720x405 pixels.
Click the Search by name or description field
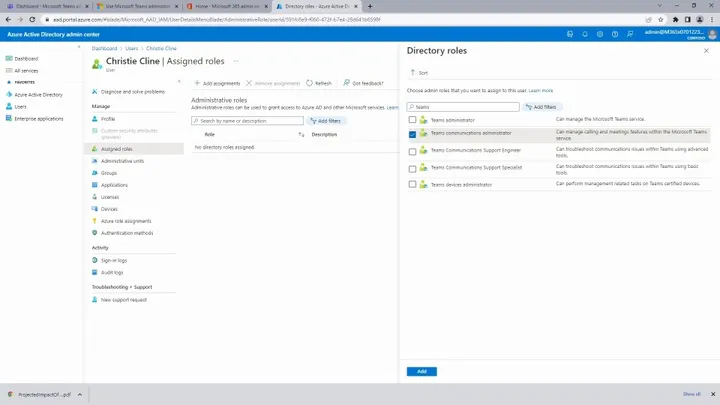pyautogui.click(x=248, y=121)
